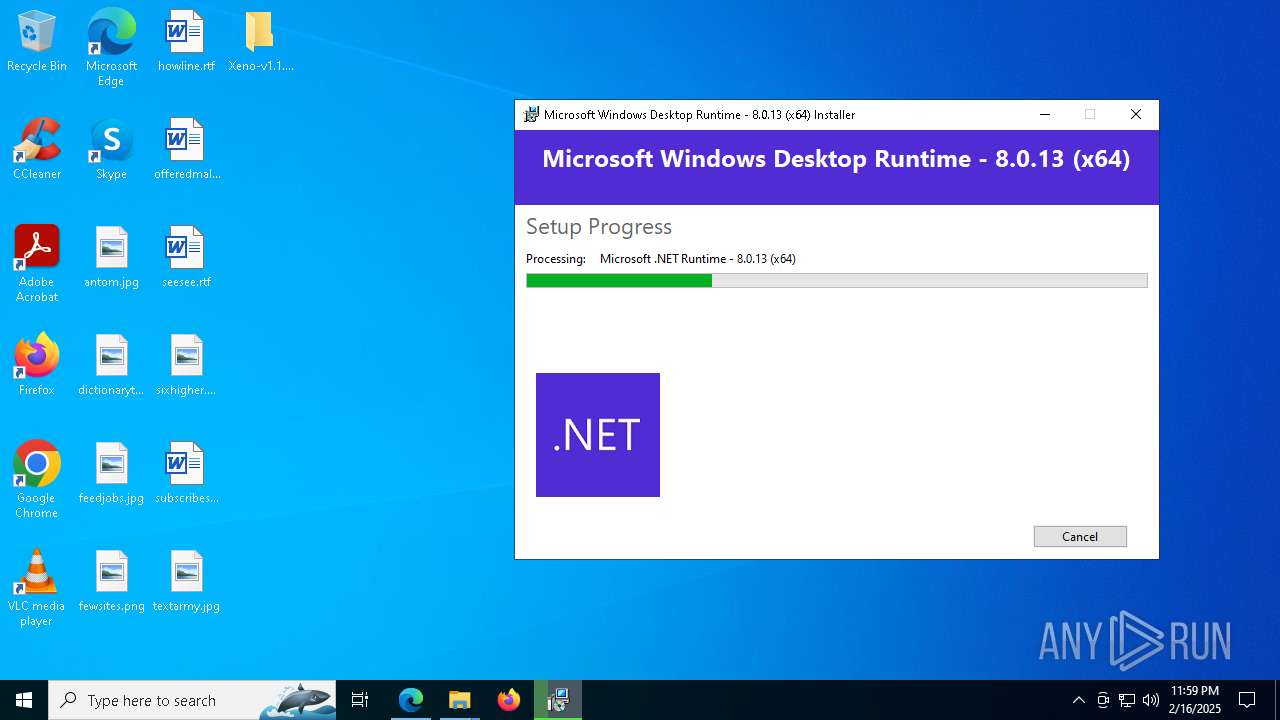Open File Explorer from the taskbar
This screenshot has height=720, width=1280.
click(459, 700)
